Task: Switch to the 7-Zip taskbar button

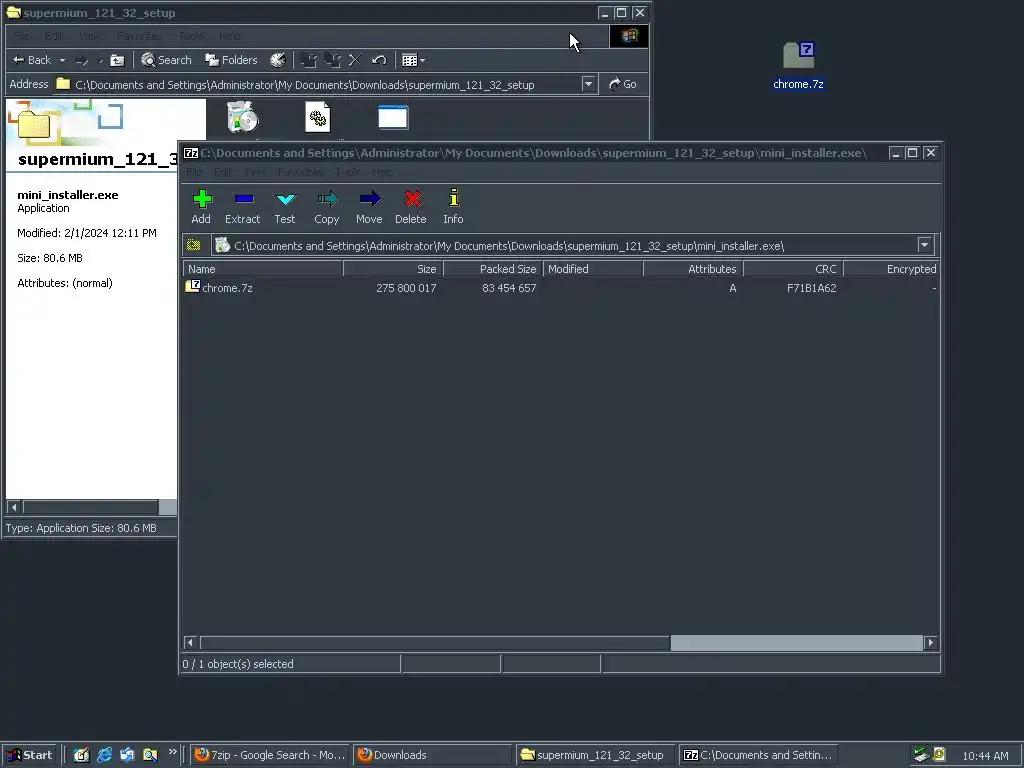Action: point(758,755)
